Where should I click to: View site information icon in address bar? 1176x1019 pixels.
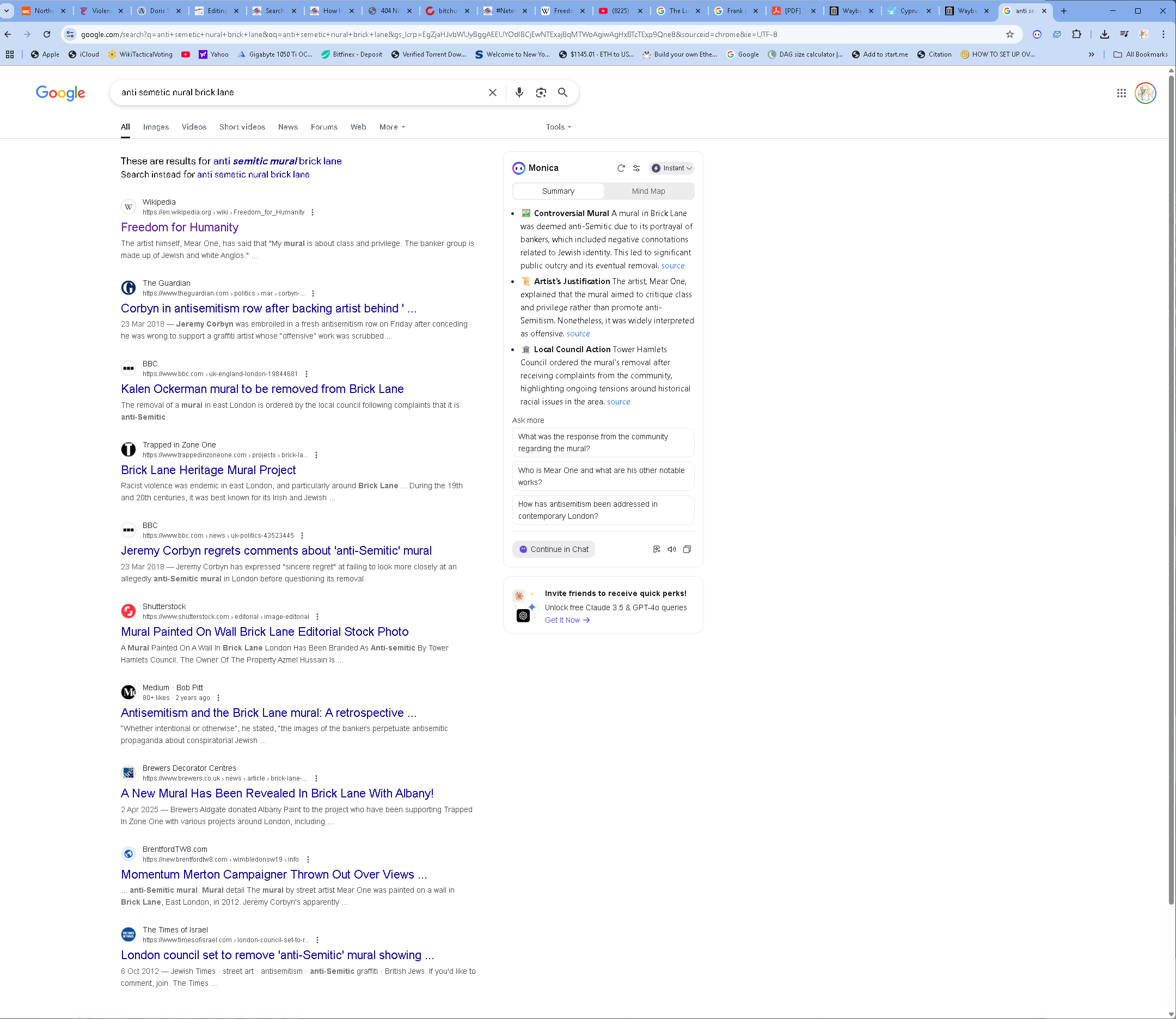coord(70,35)
